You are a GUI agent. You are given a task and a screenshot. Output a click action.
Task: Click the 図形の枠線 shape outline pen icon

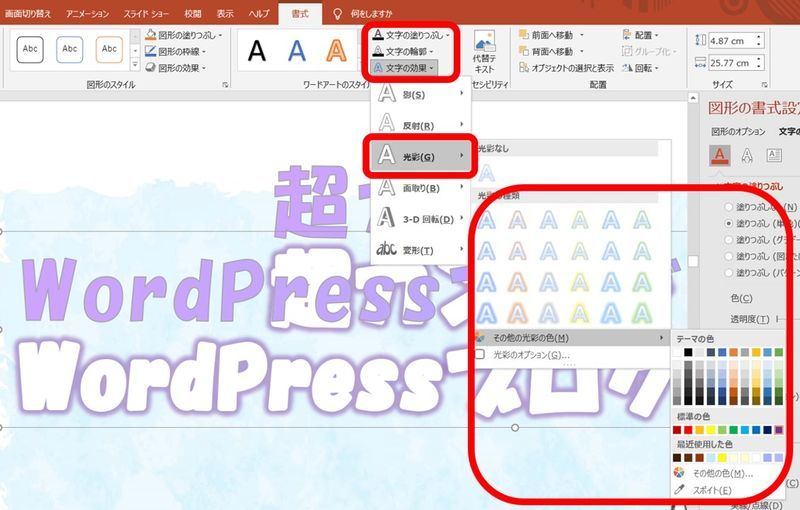[x=151, y=51]
